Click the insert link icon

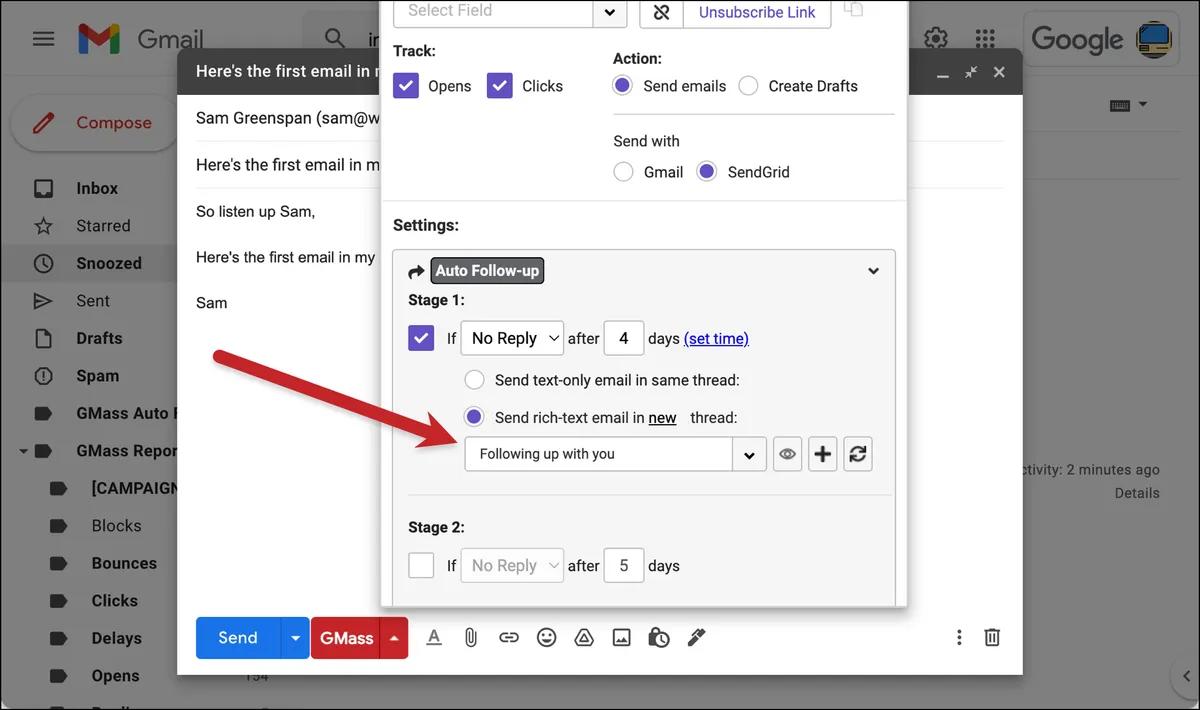[509, 637]
